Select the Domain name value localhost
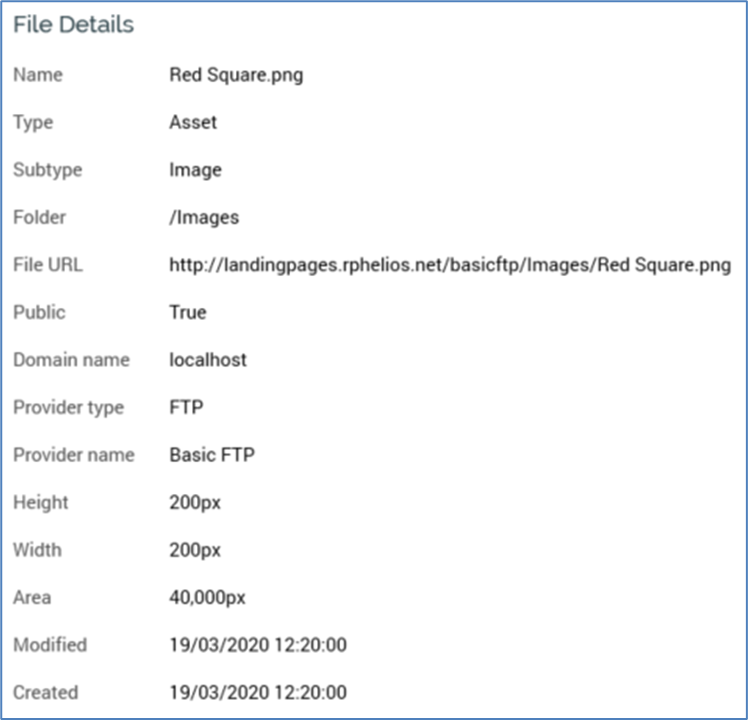Viewport: 748px width, 720px height. tap(208, 360)
